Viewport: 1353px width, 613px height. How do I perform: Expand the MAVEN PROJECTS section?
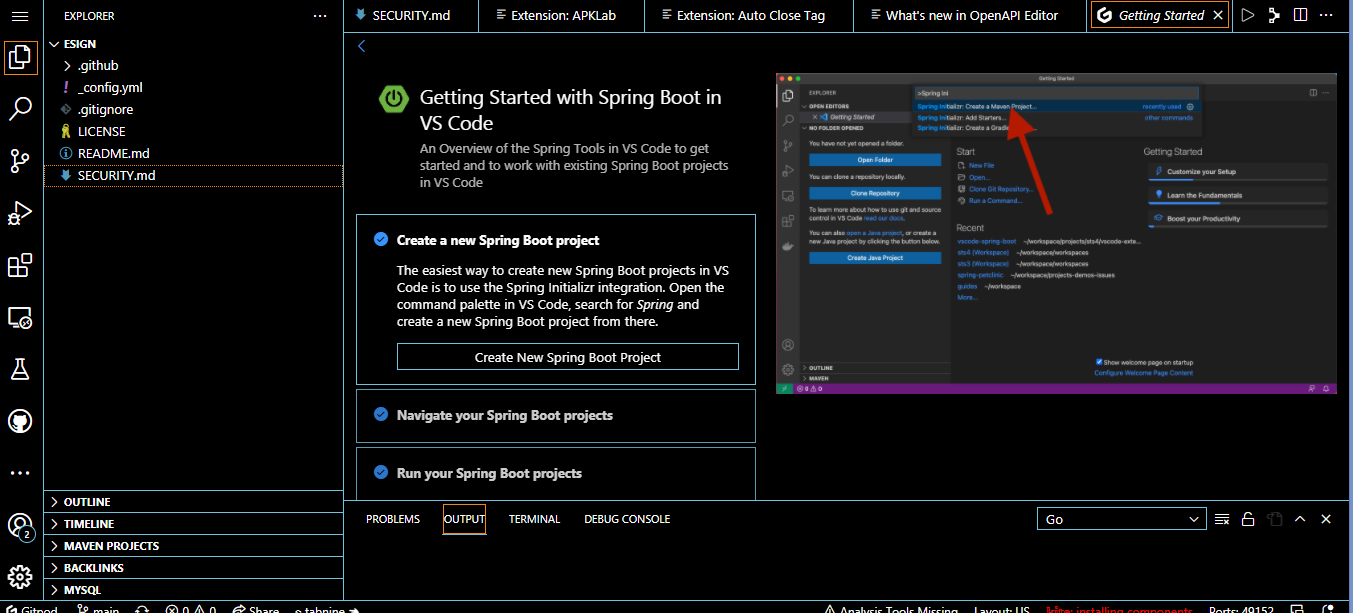(x=193, y=546)
